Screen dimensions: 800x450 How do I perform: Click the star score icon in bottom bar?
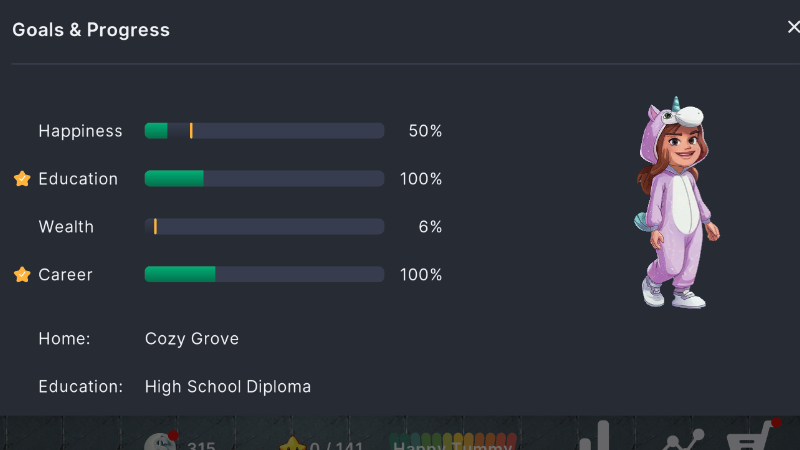(291, 444)
